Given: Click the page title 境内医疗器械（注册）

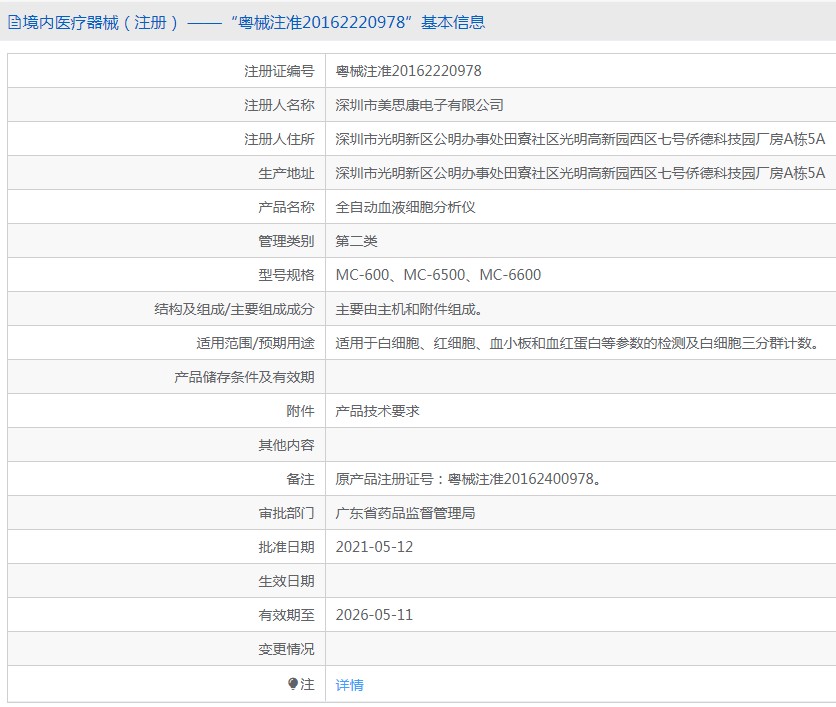Looking at the screenshot, I should tap(101, 22).
